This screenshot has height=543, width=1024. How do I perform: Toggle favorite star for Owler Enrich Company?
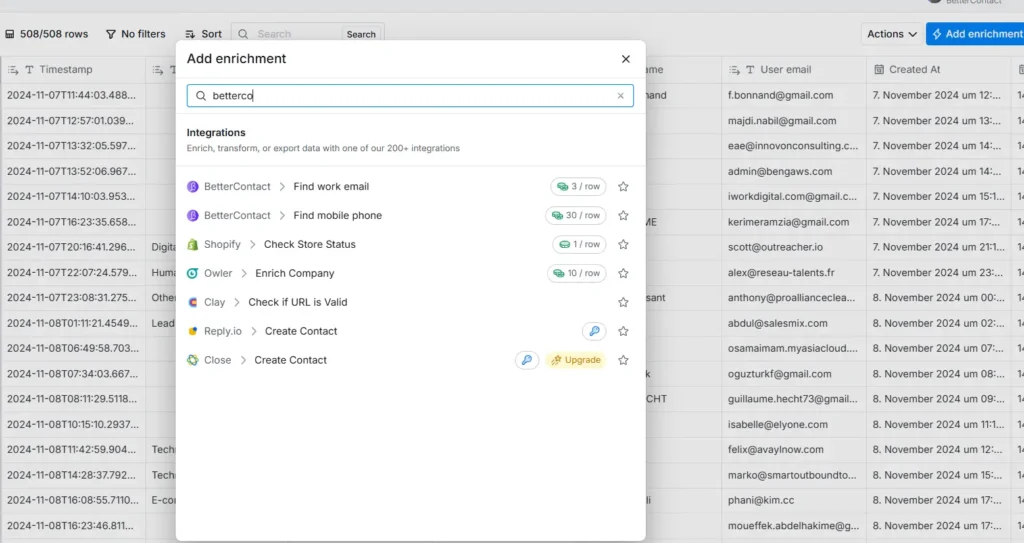pos(623,273)
